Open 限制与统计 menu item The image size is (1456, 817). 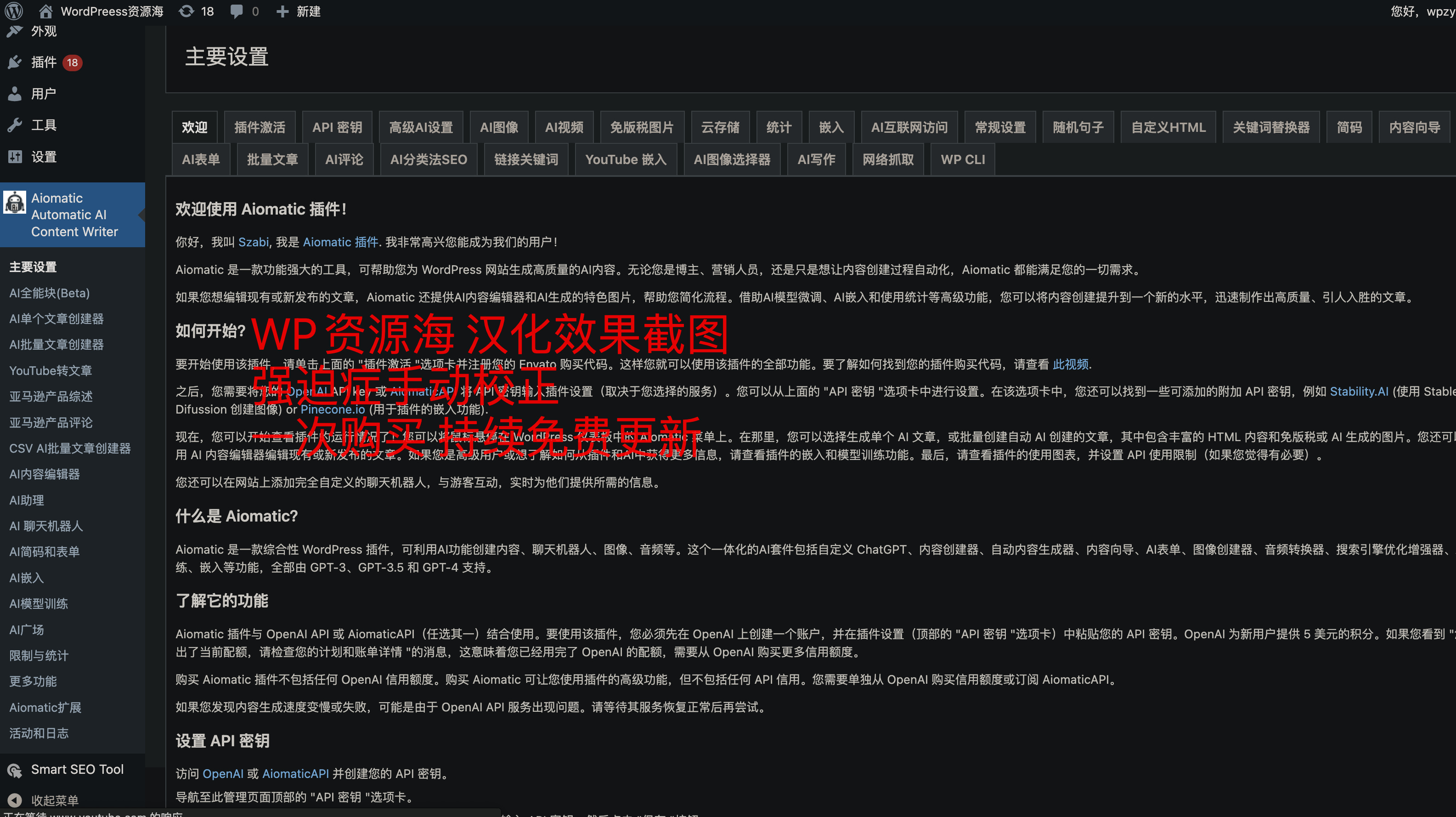(x=39, y=655)
